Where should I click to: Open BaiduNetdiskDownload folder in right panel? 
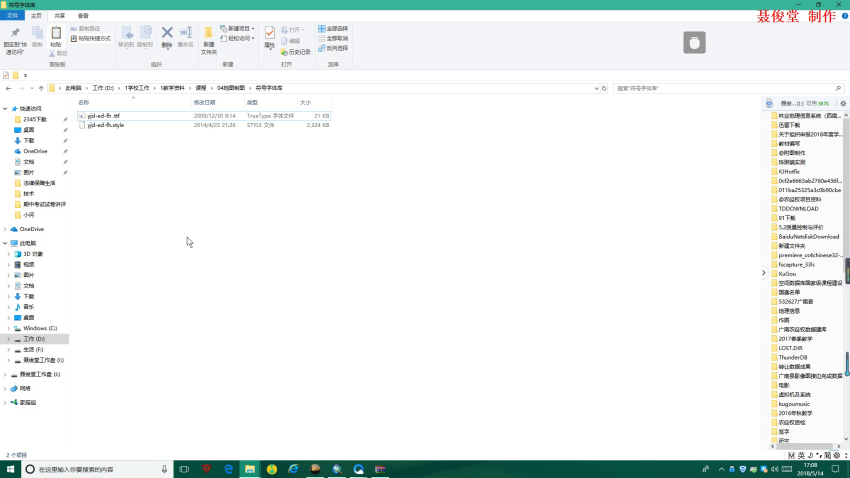808,237
